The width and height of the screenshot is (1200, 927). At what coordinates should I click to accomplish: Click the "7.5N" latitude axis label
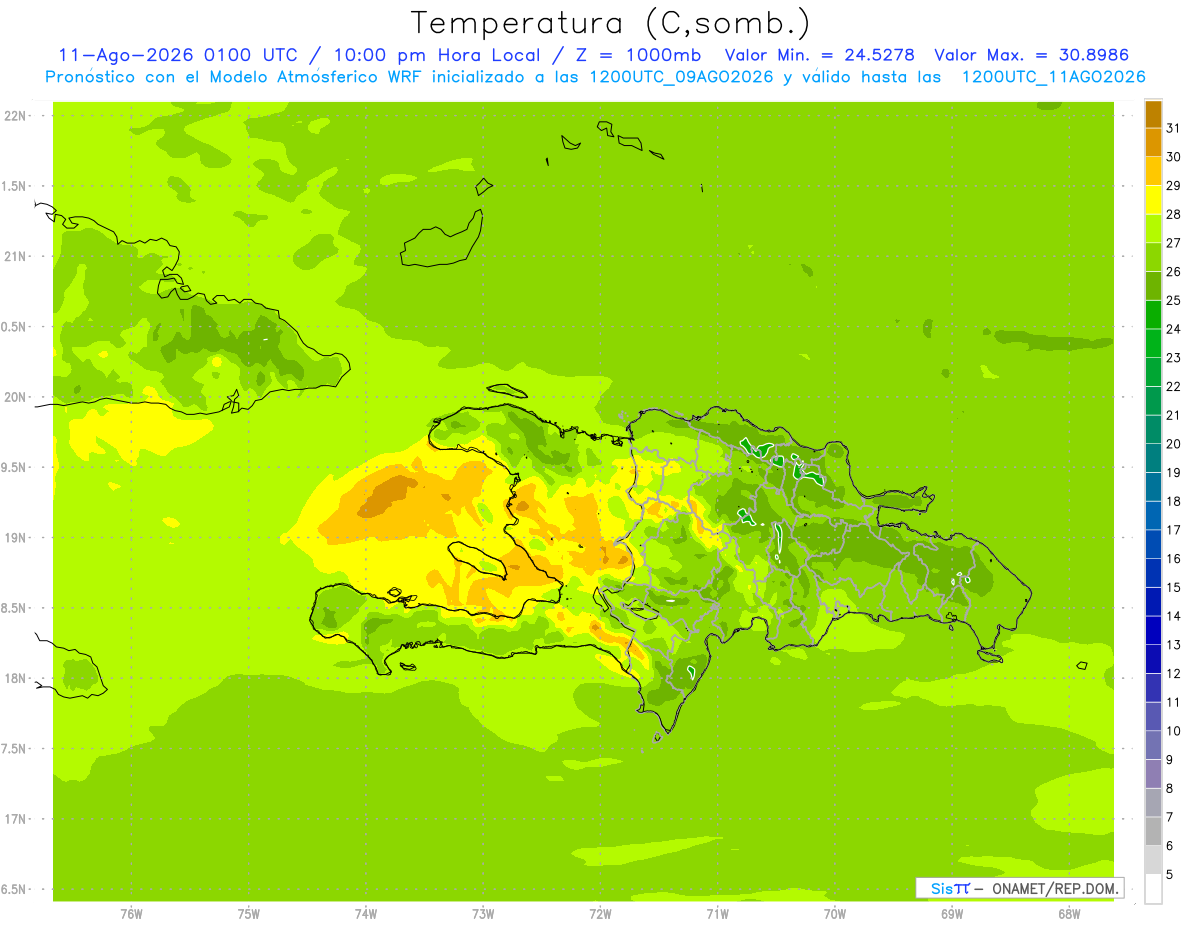click(x=14, y=749)
